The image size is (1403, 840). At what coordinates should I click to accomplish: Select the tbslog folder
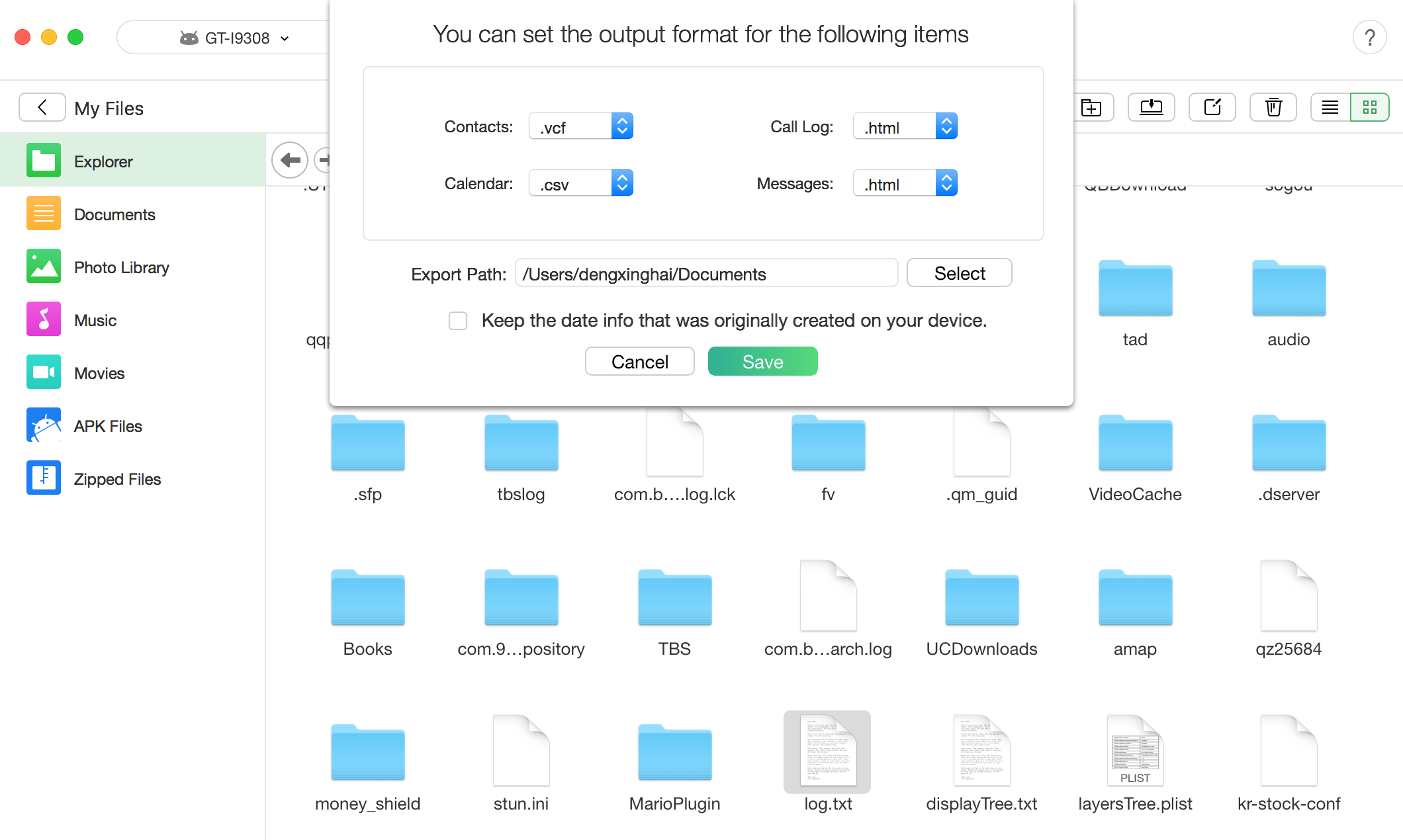pos(521,443)
